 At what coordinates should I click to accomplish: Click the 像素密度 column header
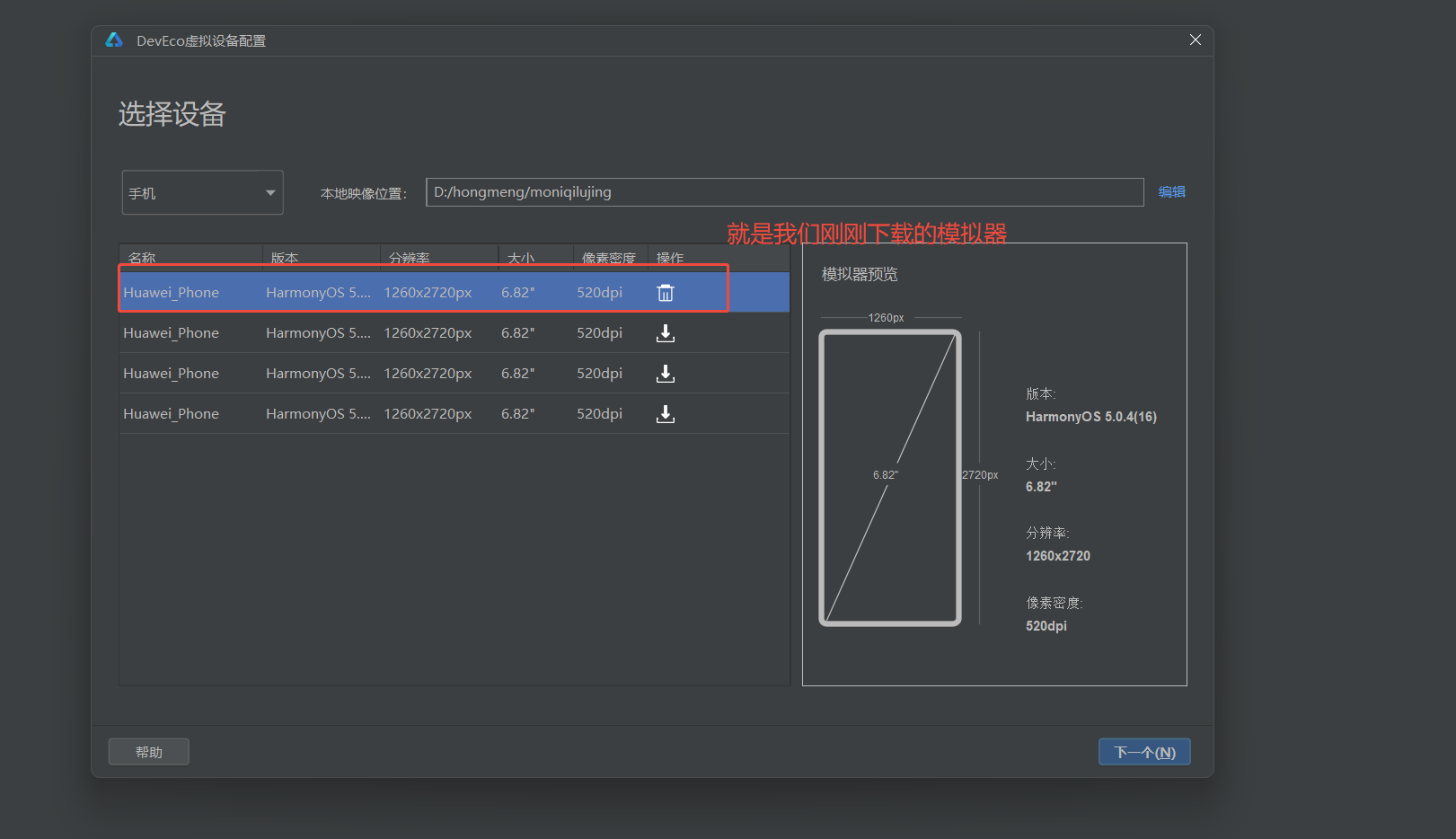609,258
